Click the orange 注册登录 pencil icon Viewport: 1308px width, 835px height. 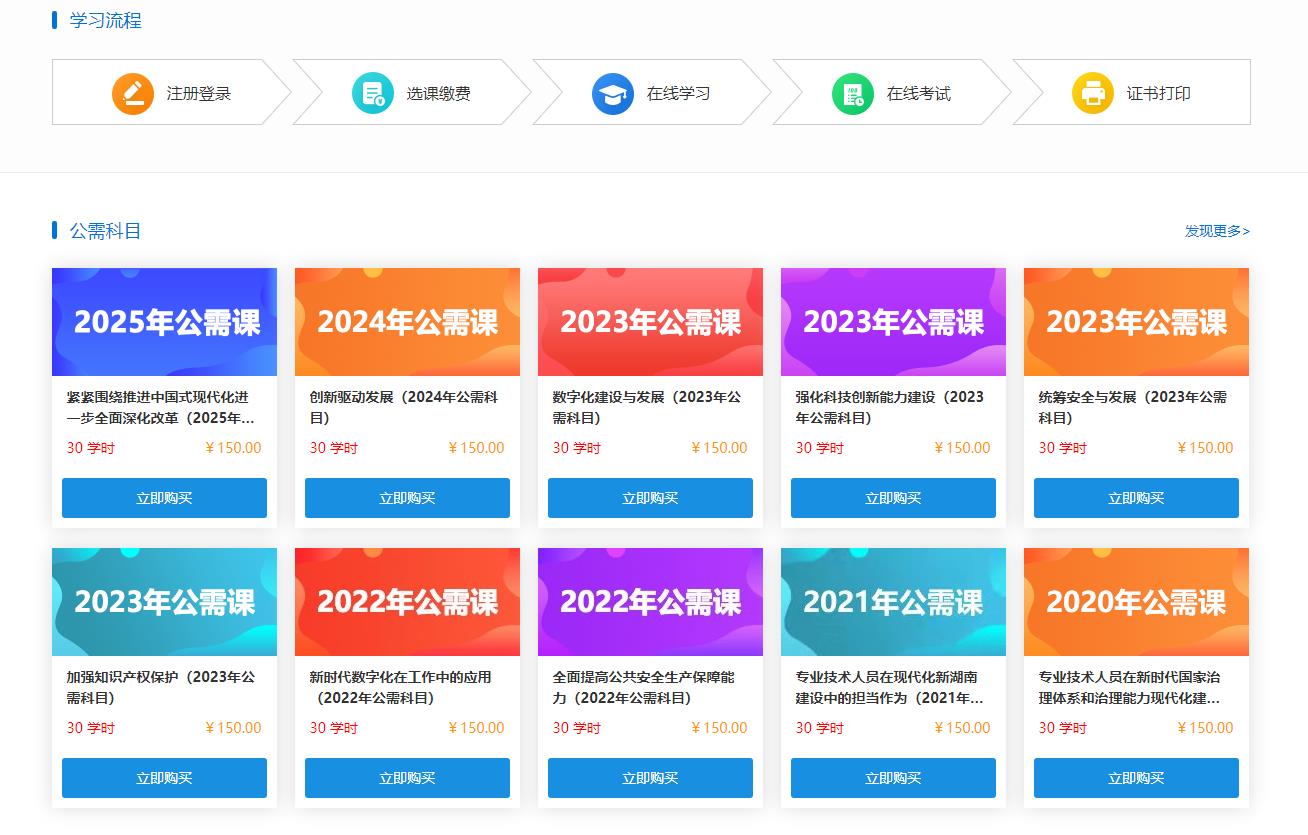tap(133, 94)
